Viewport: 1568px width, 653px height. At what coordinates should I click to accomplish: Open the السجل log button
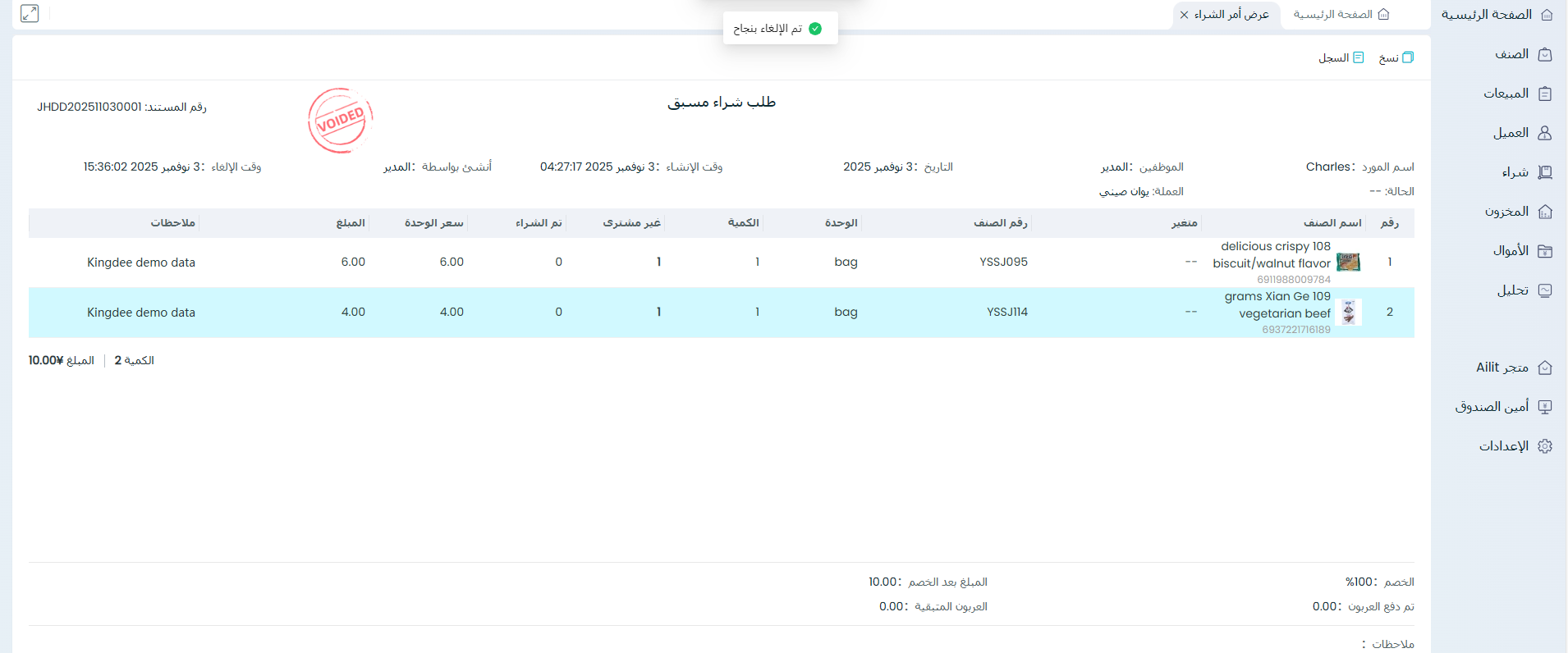click(1341, 57)
